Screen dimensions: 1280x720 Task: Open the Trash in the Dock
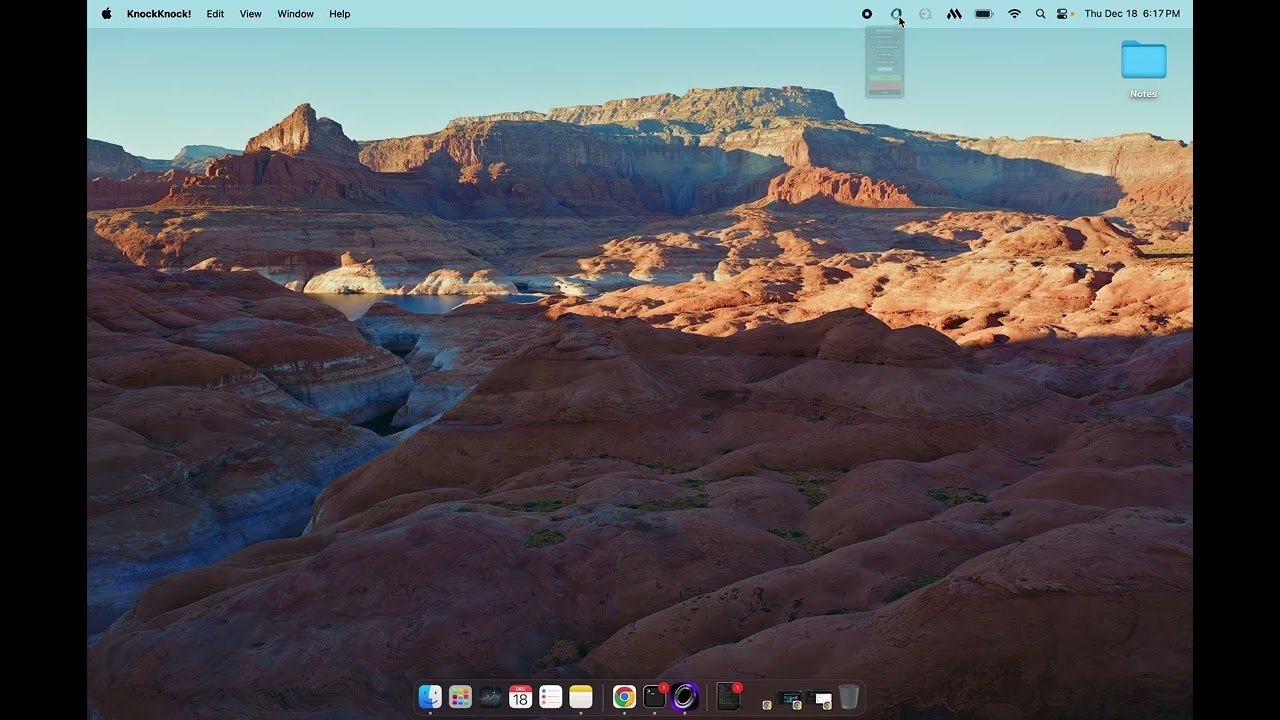pyautogui.click(x=849, y=697)
